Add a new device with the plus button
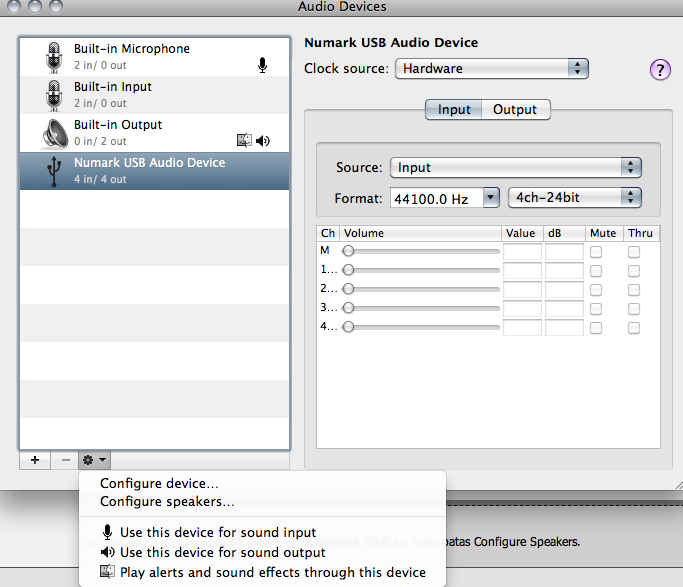683x587 pixels. (x=35, y=460)
